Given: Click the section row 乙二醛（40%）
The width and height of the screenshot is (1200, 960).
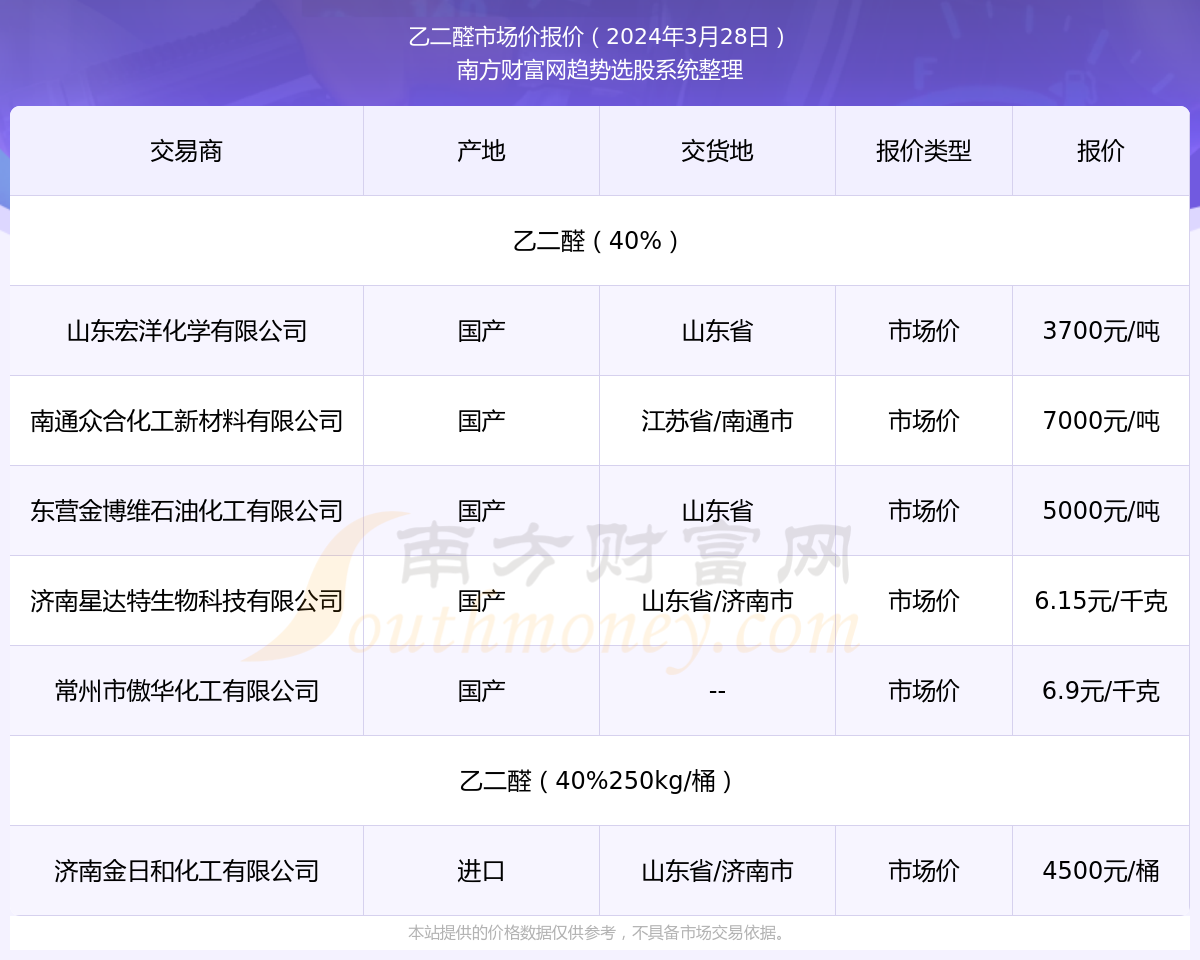Looking at the screenshot, I should (x=600, y=241).
